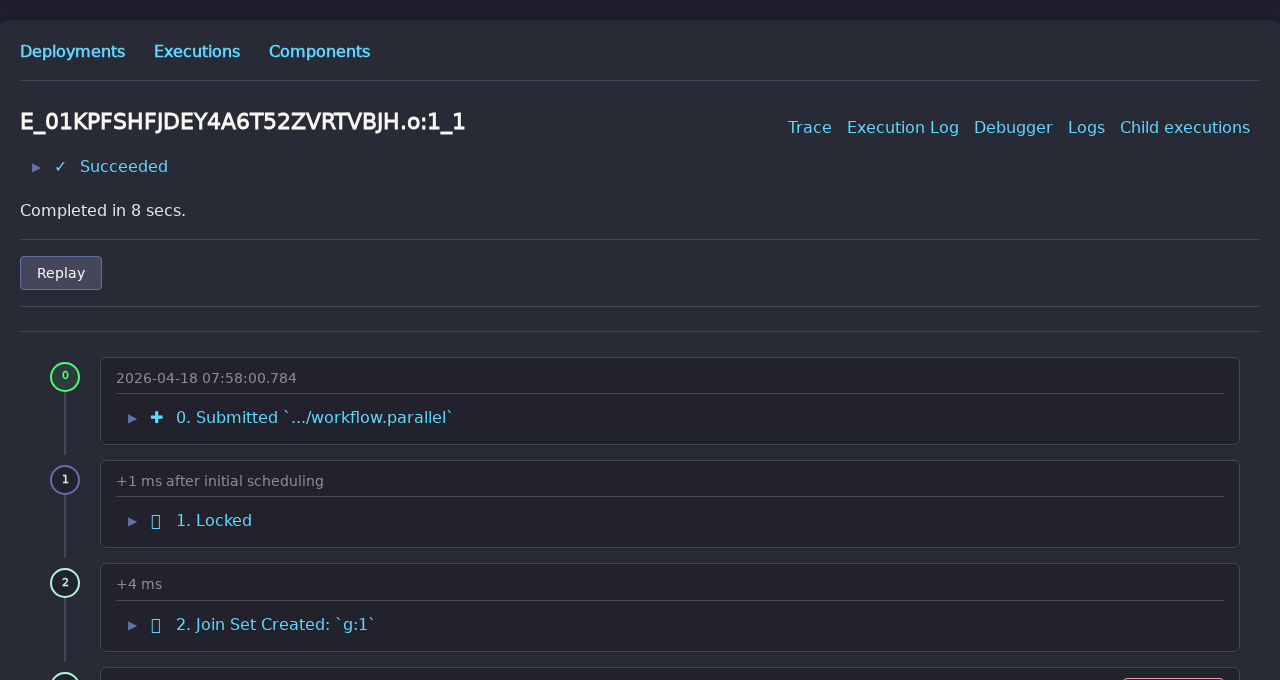Open the Logs link
Viewport: 1280px width, 680px height.
1086,128
